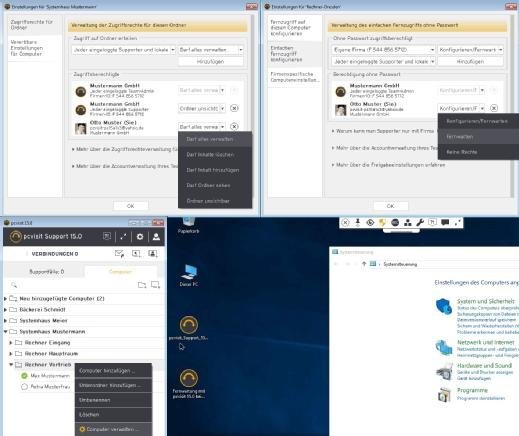
Task: Click the network computers icon in session toolbar
Action: pyautogui.click(x=407, y=222)
